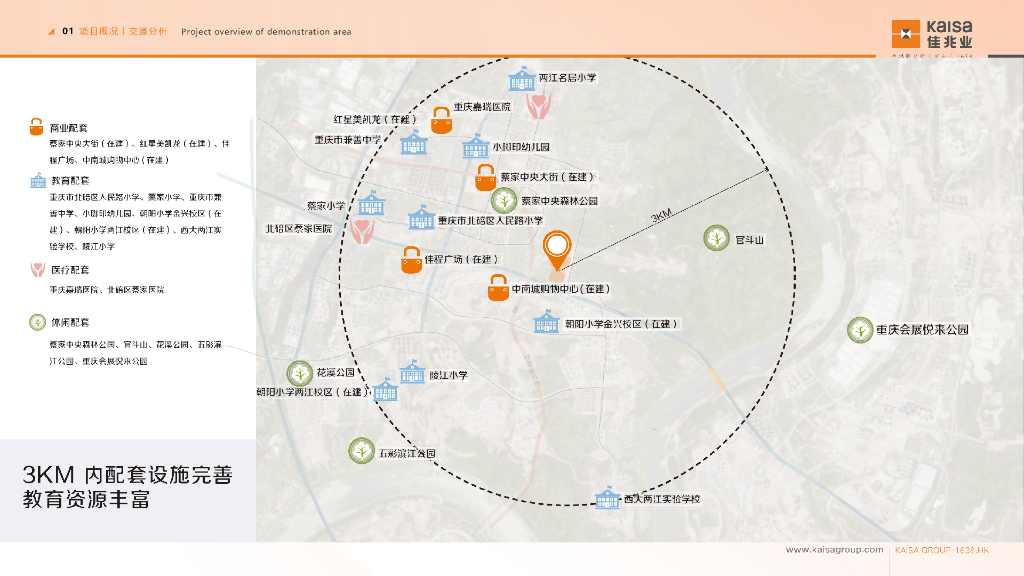This screenshot has height=576, width=1024.
Task: Click the 重庆嘉瑞医院 map label
Action: (x=482, y=106)
